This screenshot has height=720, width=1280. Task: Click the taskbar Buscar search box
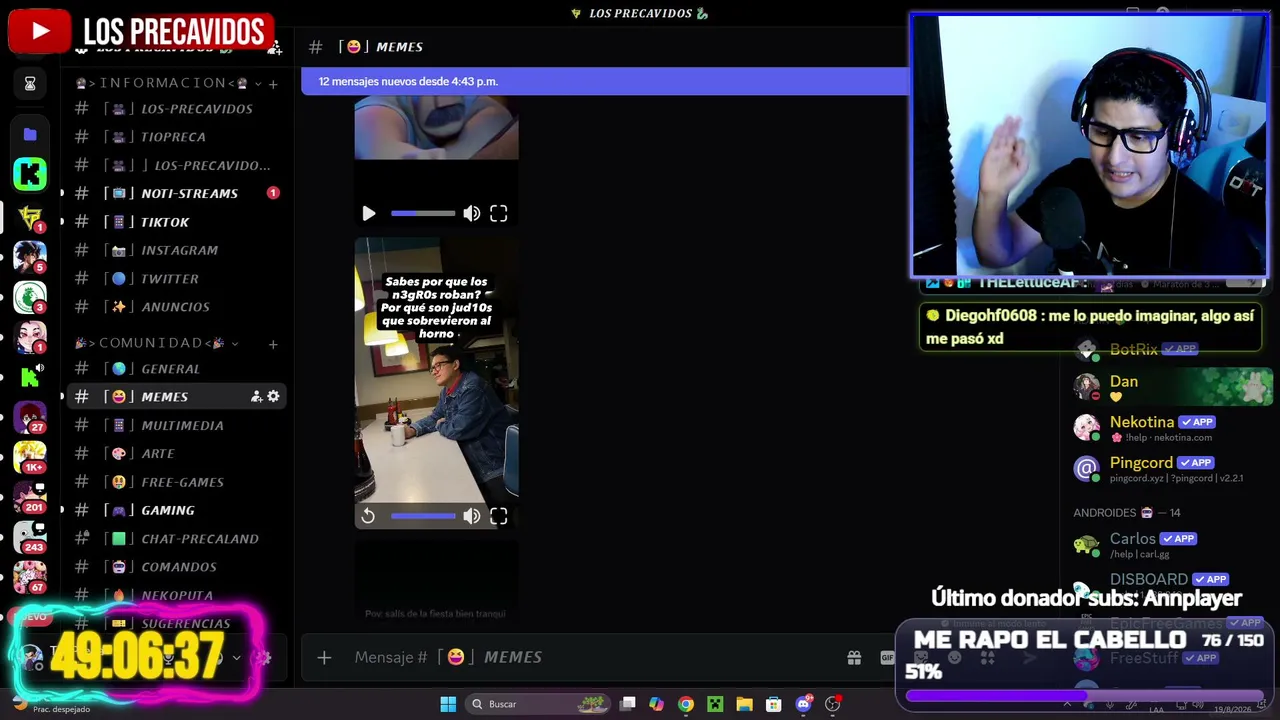pos(540,704)
